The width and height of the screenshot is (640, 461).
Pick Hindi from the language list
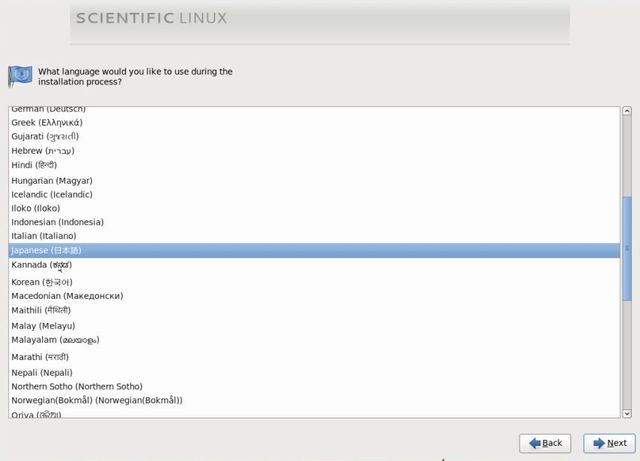tap(34, 165)
